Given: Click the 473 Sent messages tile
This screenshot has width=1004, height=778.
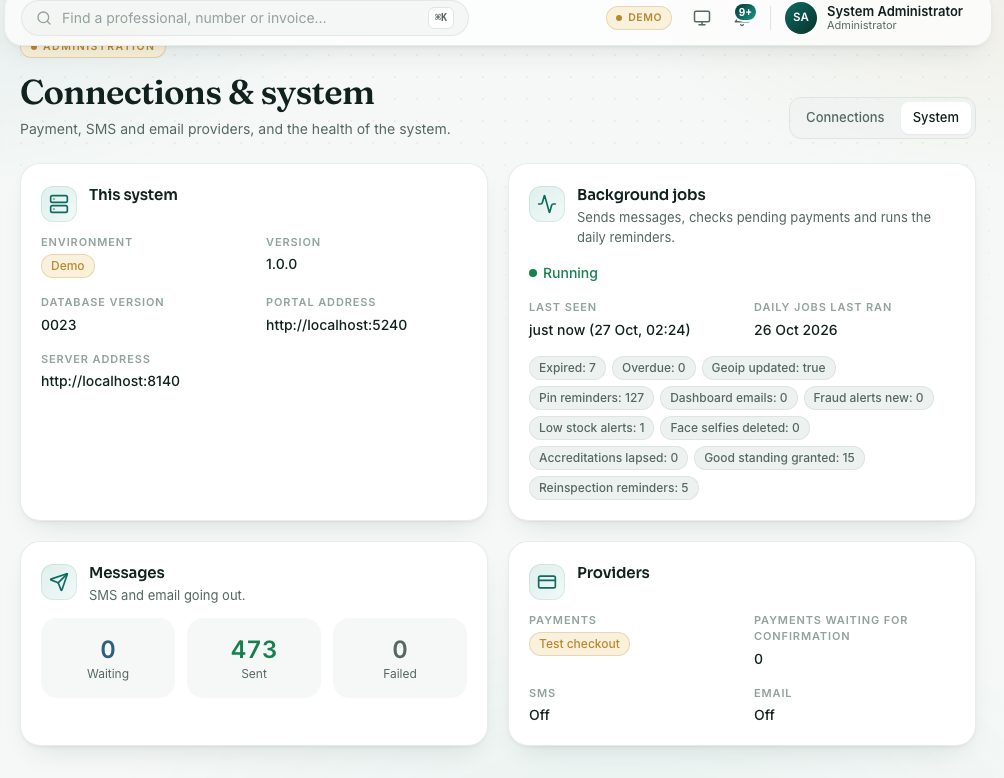Looking at the screenshot, I should (254, 658).
